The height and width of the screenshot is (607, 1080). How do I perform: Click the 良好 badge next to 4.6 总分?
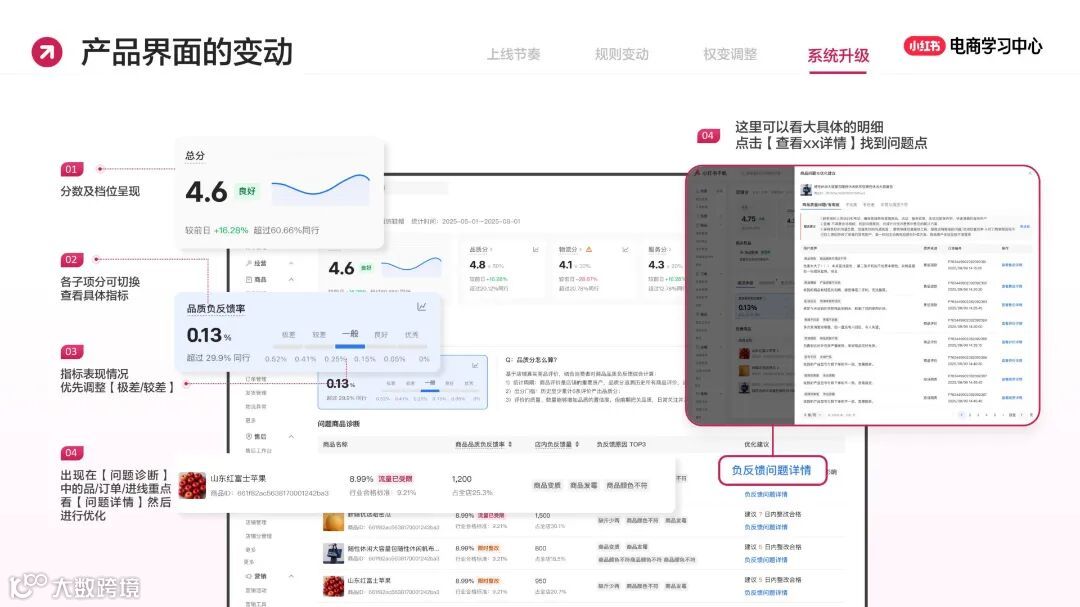point(247,191)
